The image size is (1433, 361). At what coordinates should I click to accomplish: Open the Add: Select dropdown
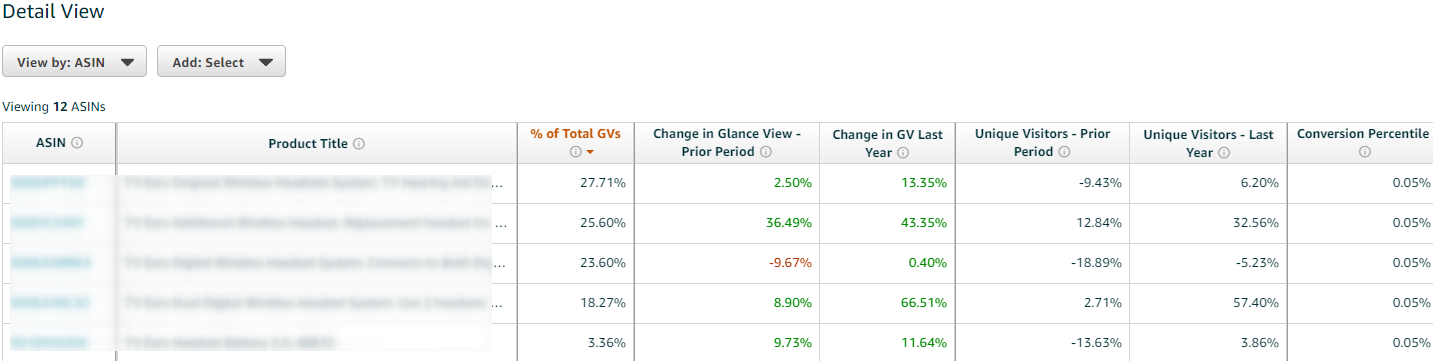221,61
